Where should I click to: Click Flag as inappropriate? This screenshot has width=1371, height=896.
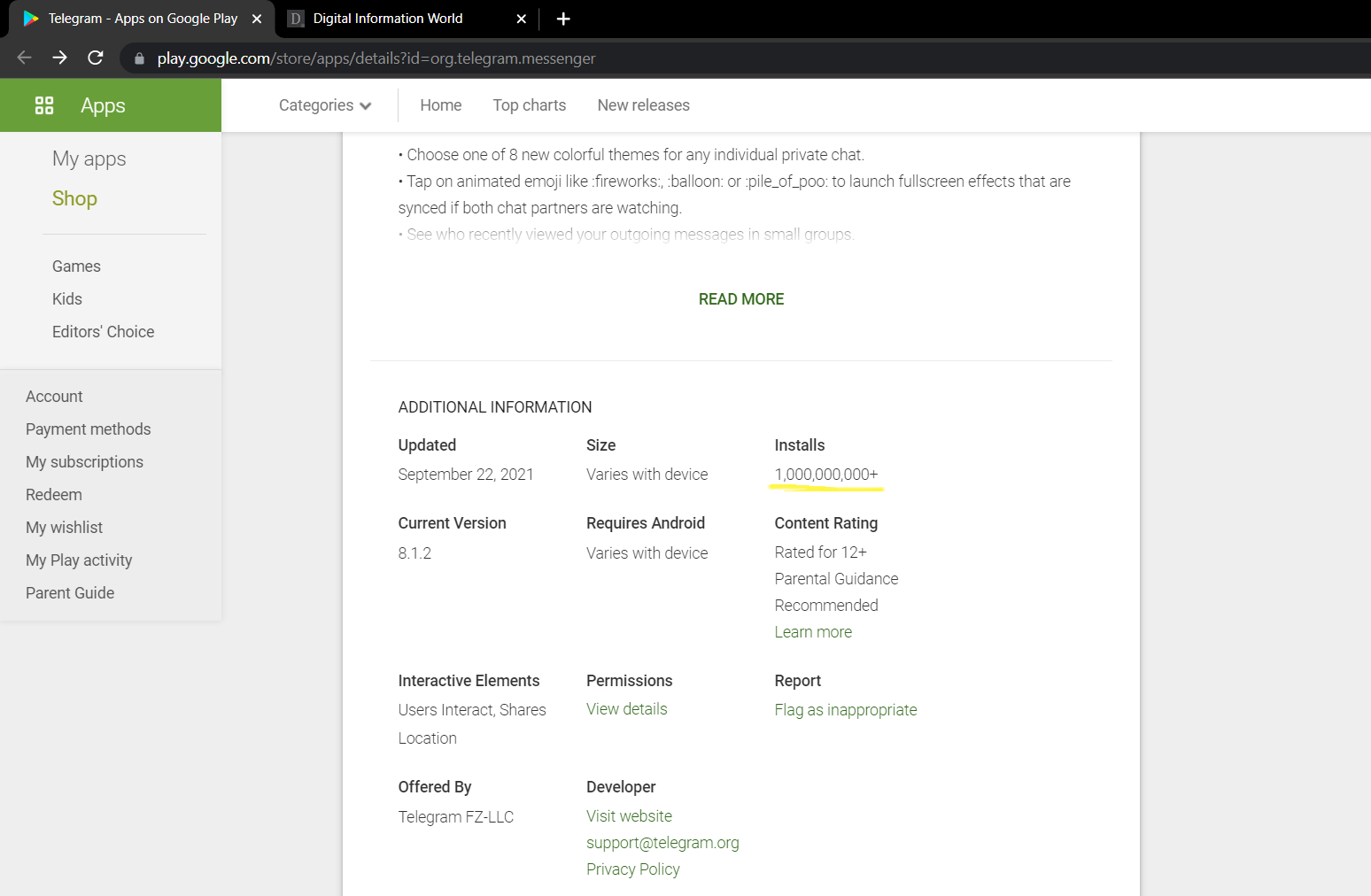coord(846,710)
